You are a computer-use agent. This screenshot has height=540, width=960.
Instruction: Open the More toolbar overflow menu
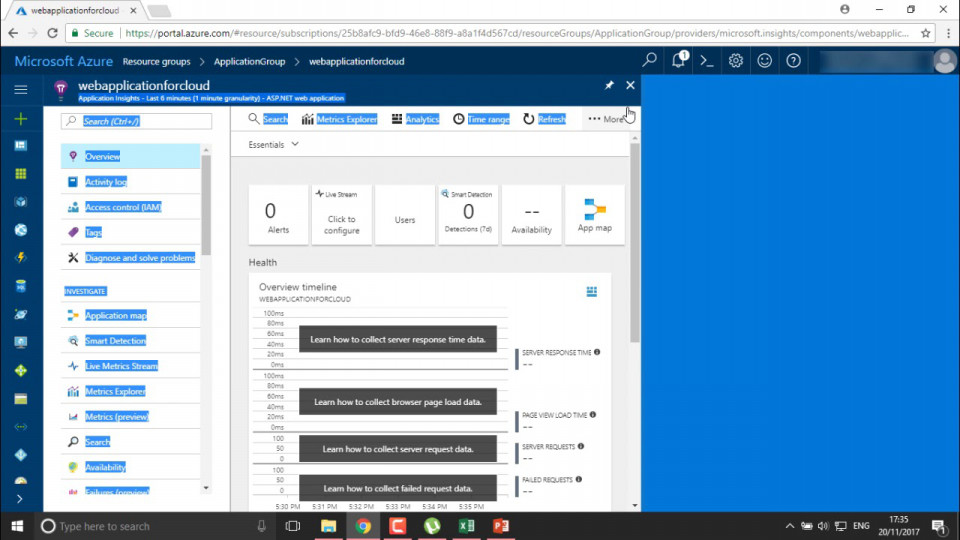606,119
